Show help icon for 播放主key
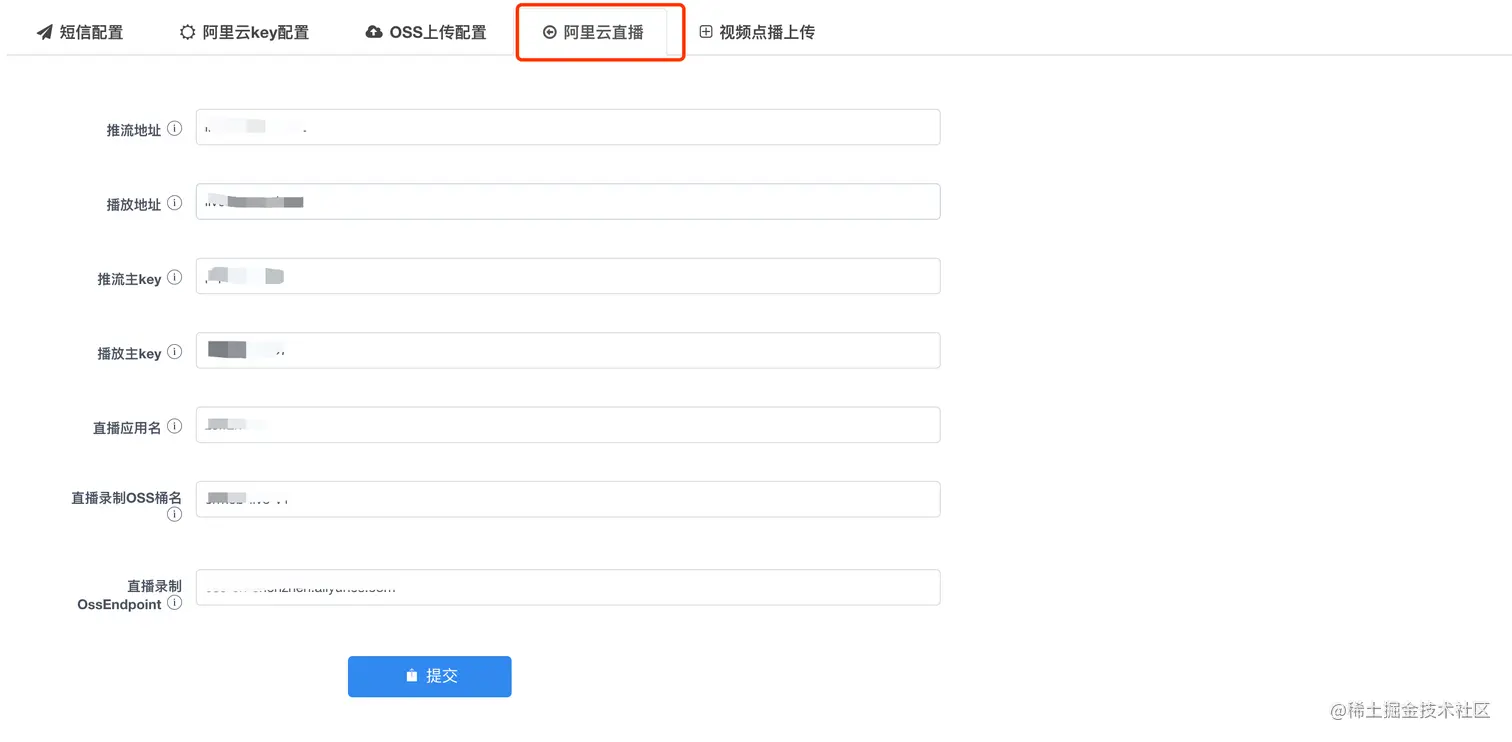The width and height of the screenshot is (1512, 742). (175, 351)
